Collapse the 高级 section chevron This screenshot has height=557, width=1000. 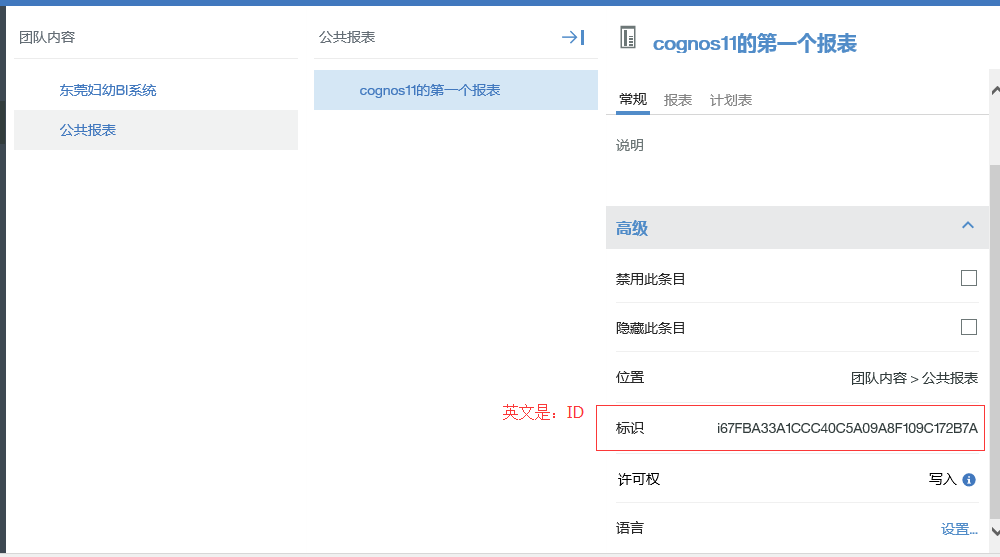point(967,225)
